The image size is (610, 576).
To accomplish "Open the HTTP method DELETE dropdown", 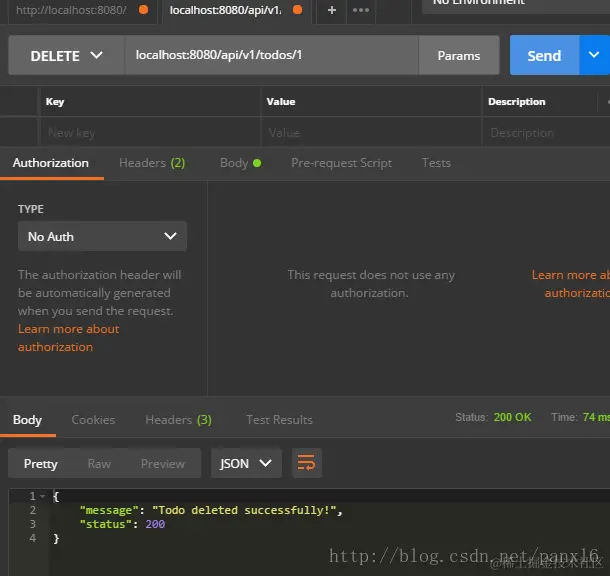I will click(x=67, y=56).
